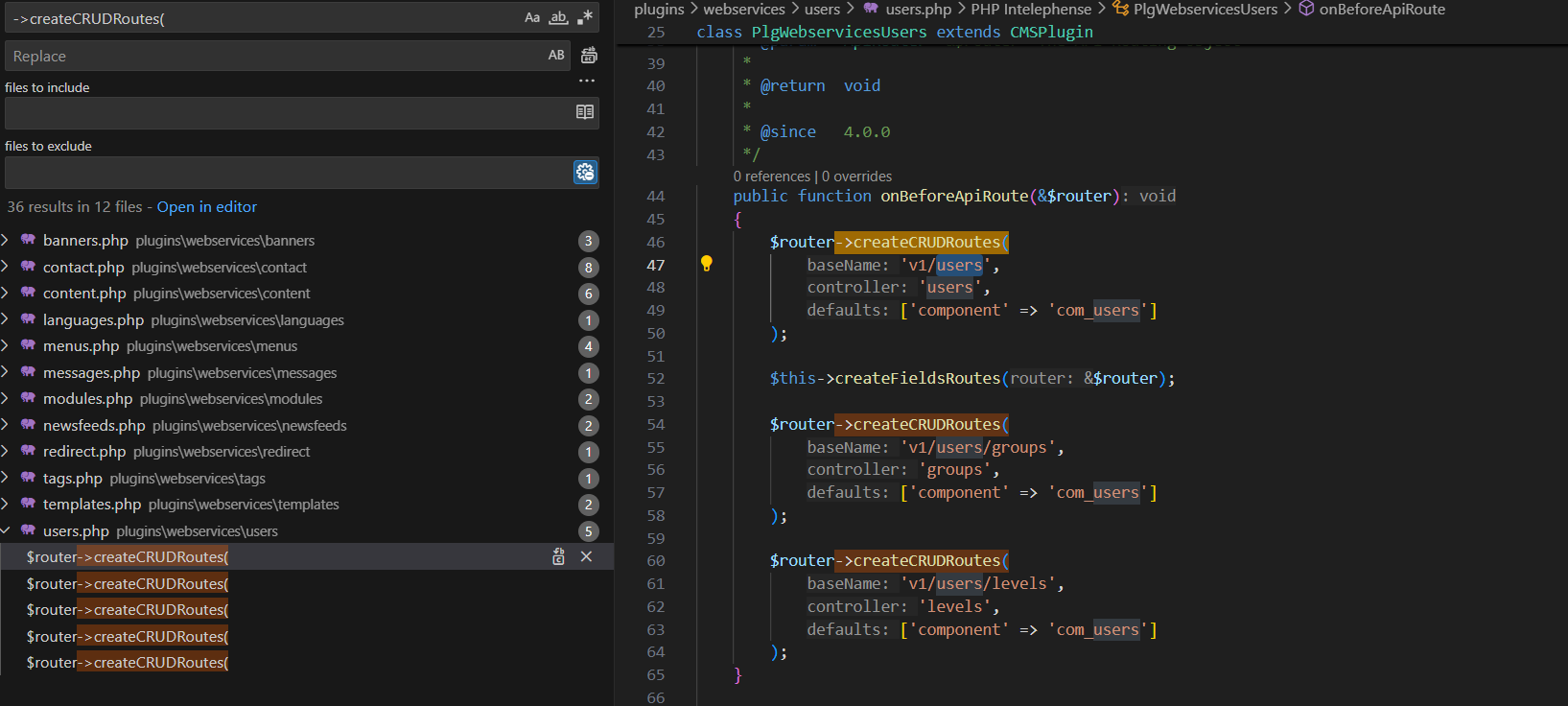Image resolution: width=1568 pixels, height=706 pixels.
Task: Click the files to include field
Action: coord(288,112)
